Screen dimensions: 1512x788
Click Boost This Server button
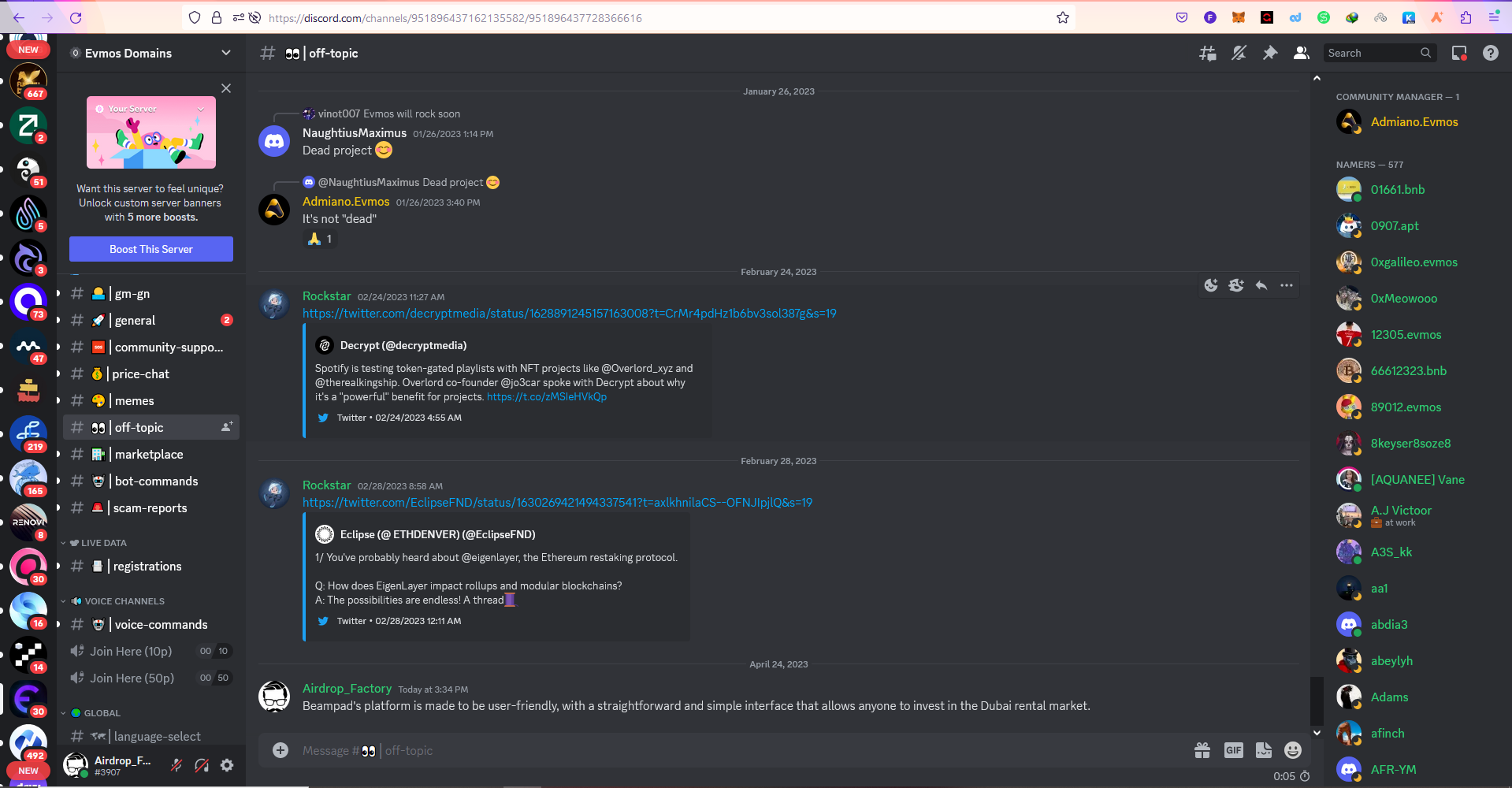tap(151, 249)
